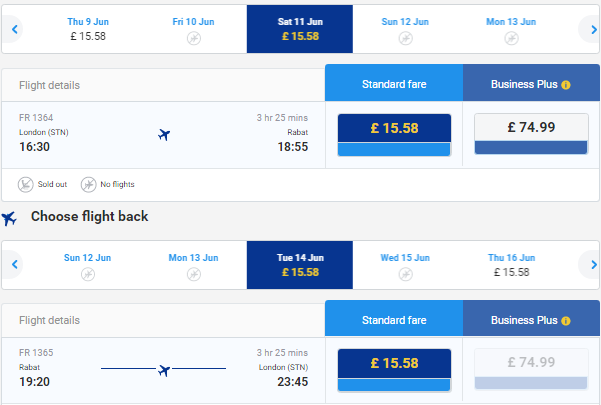Show later return dates with right arrow
The image size is (601, 405).
tap(593, 264)
